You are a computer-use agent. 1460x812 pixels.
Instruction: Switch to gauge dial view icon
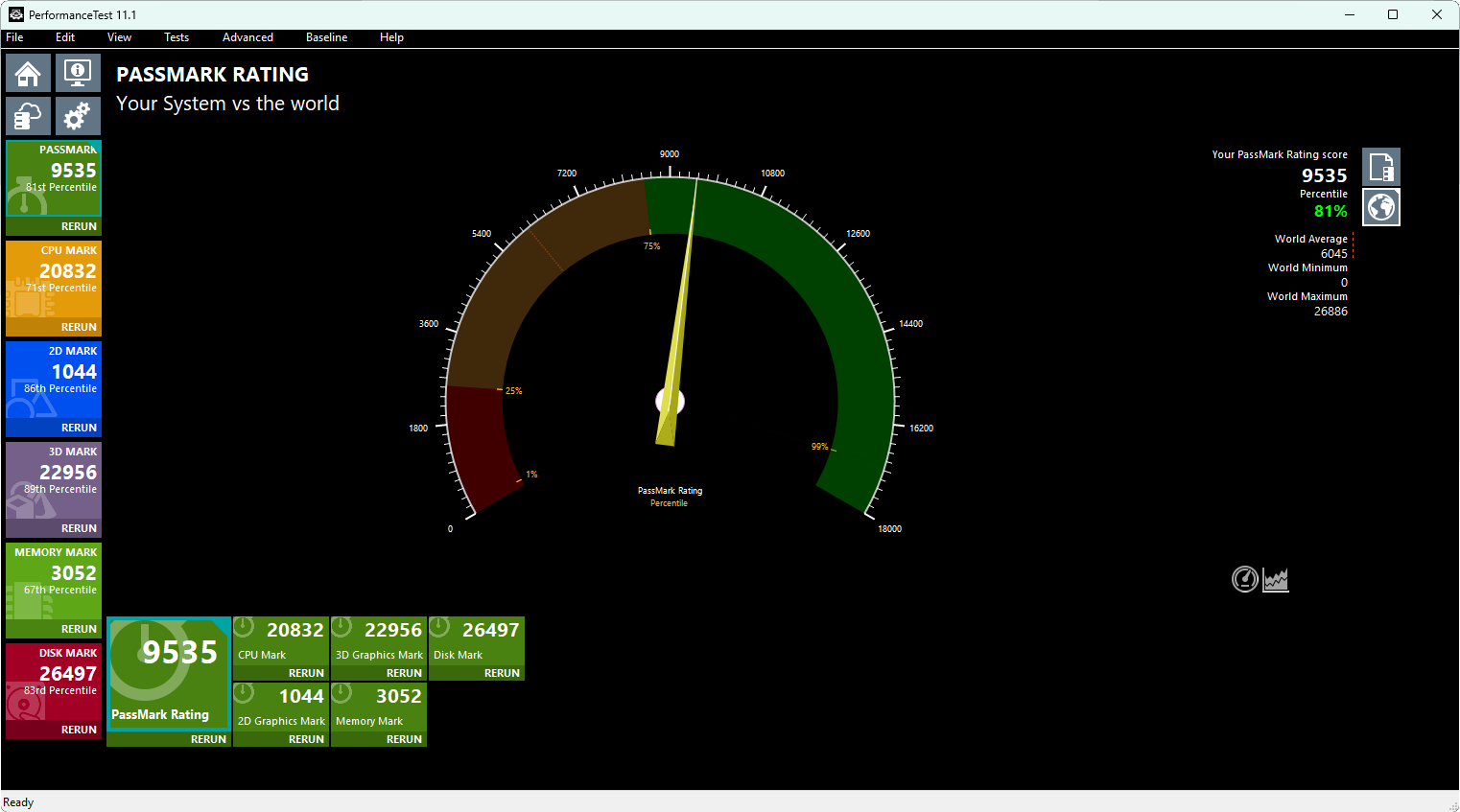click(1244, 579)
